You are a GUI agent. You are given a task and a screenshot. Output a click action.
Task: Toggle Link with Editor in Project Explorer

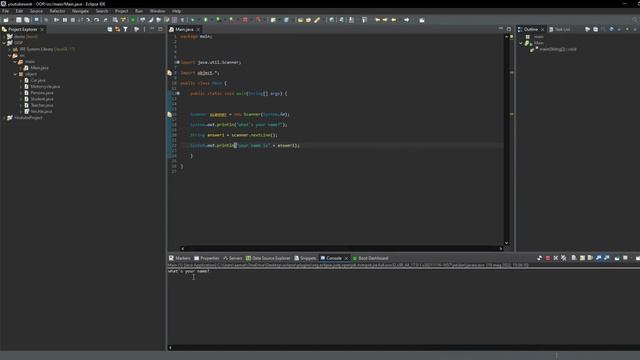coord(118,29)
